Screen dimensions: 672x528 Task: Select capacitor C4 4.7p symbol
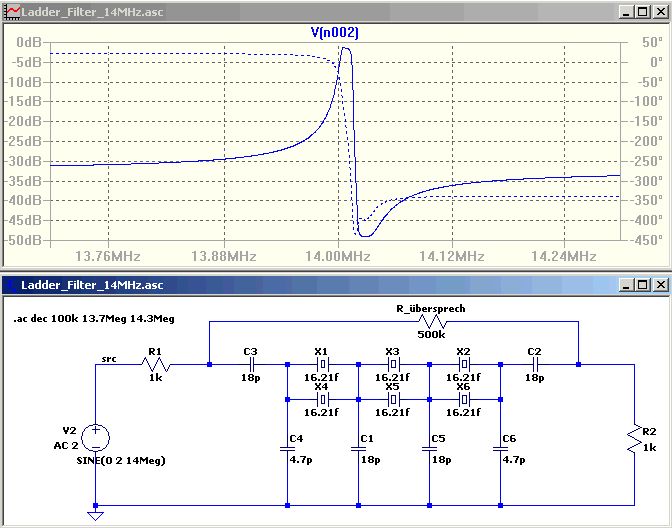287,449
